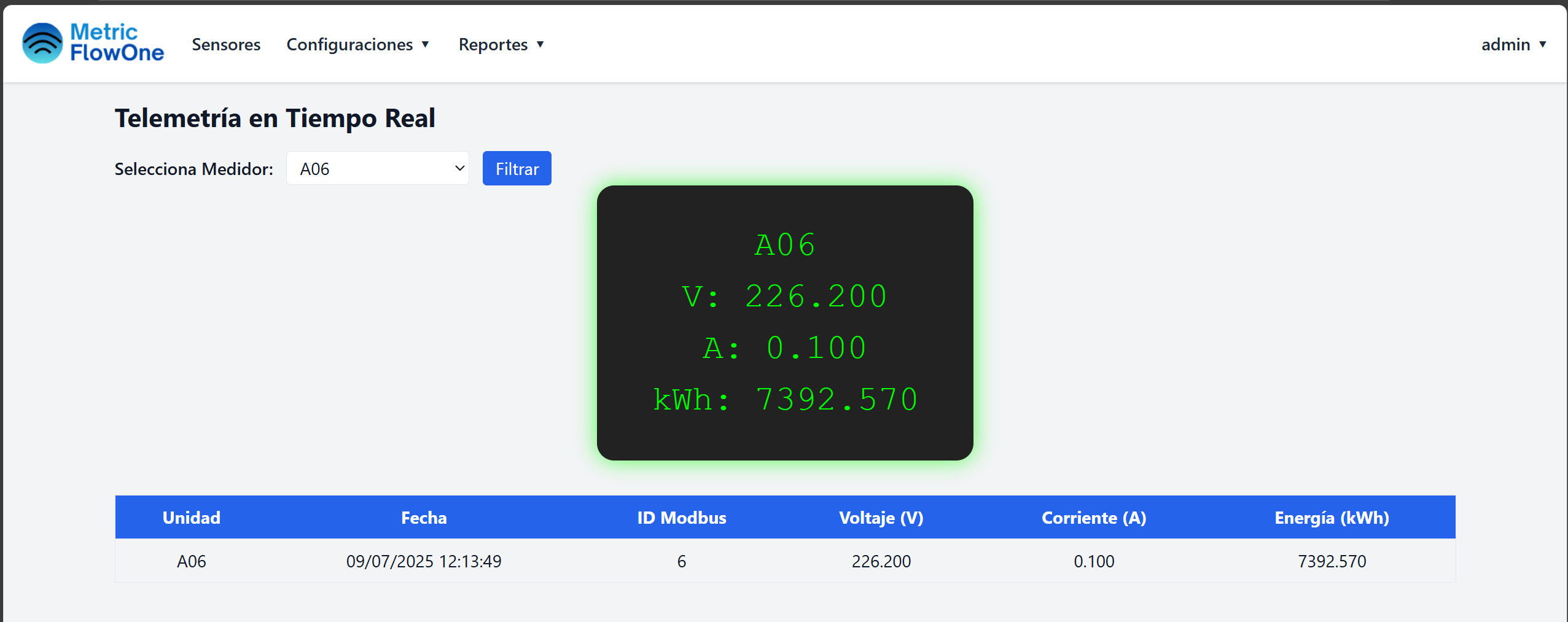
Task: Click the ID Modbus column header
Action: click(x=682, y=518)
